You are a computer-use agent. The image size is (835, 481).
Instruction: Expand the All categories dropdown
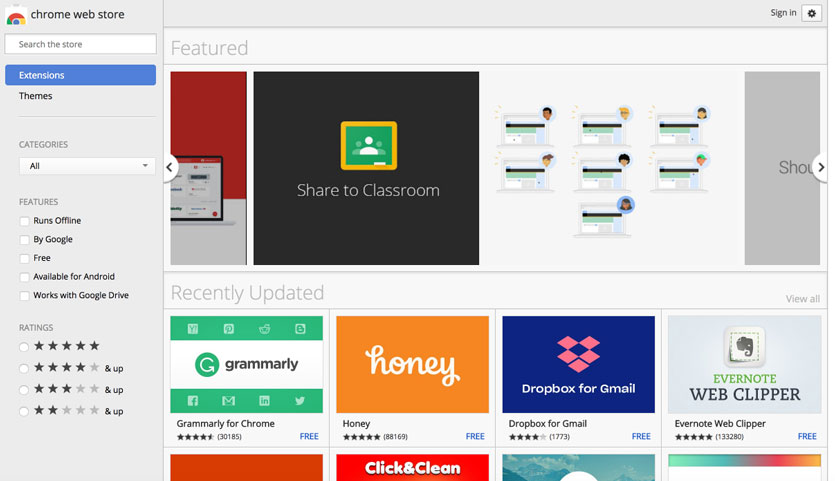pos(87,166)
